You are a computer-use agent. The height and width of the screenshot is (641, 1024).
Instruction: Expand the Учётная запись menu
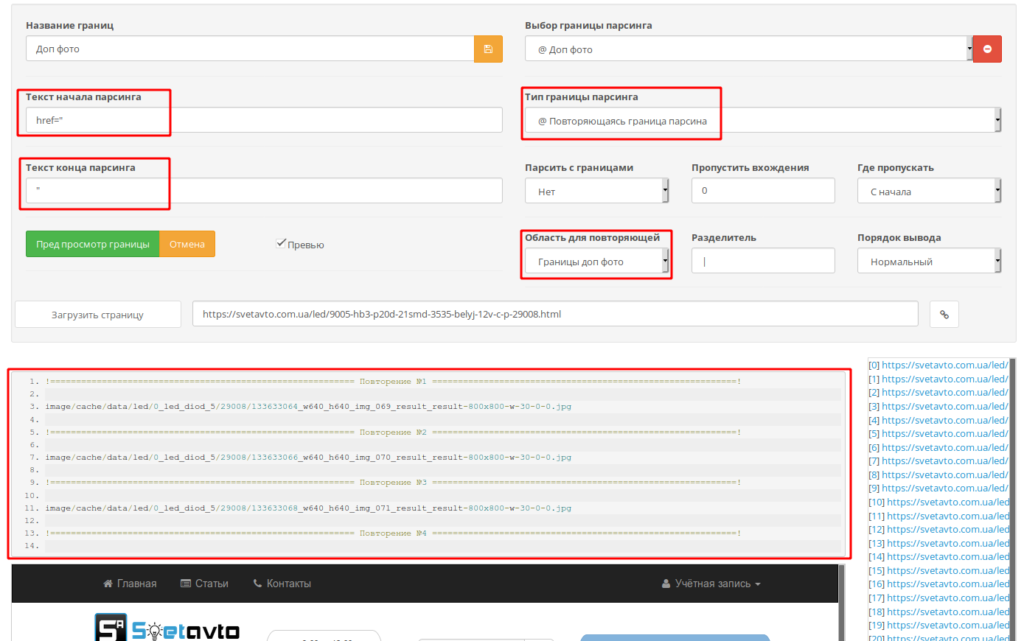[x=711, y=584]
